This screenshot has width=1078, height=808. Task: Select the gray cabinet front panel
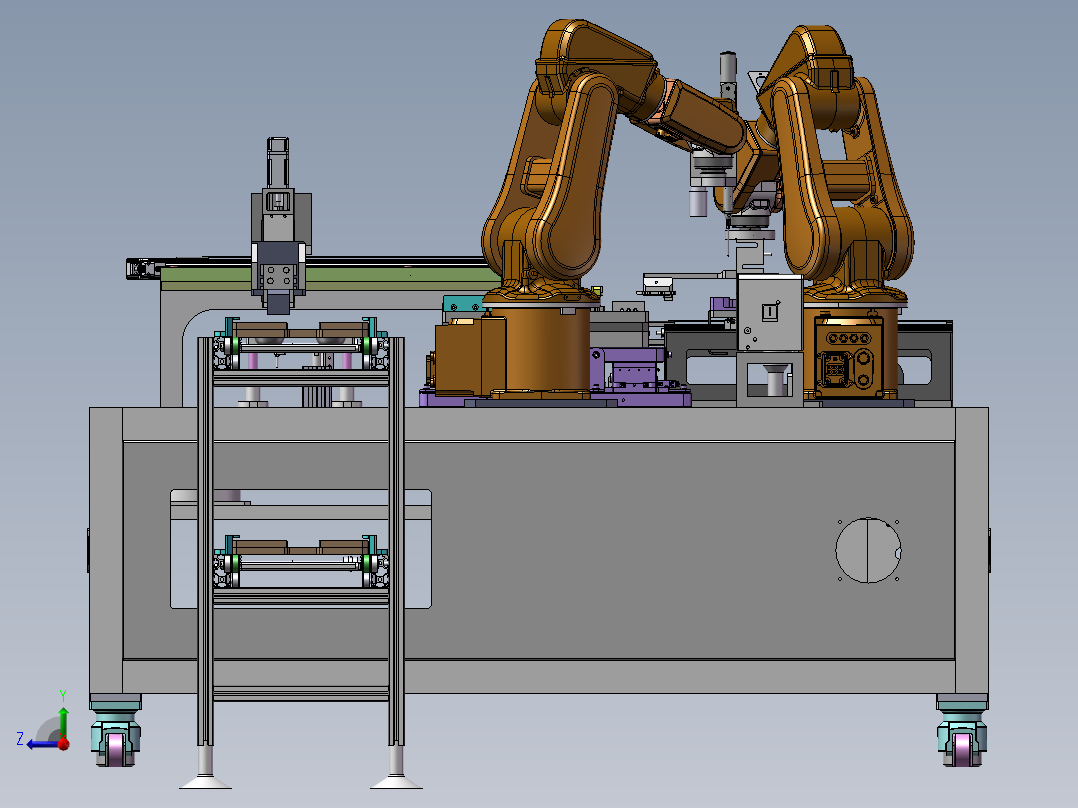(x=538, y=550)
